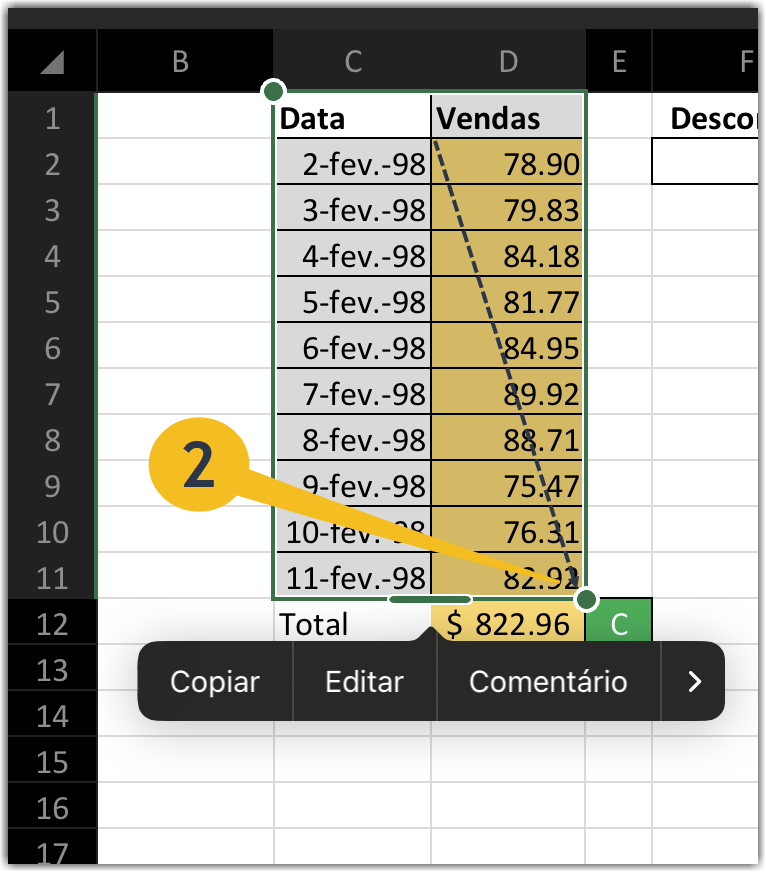Select sales value 81.77

click(x=507, y=301)
